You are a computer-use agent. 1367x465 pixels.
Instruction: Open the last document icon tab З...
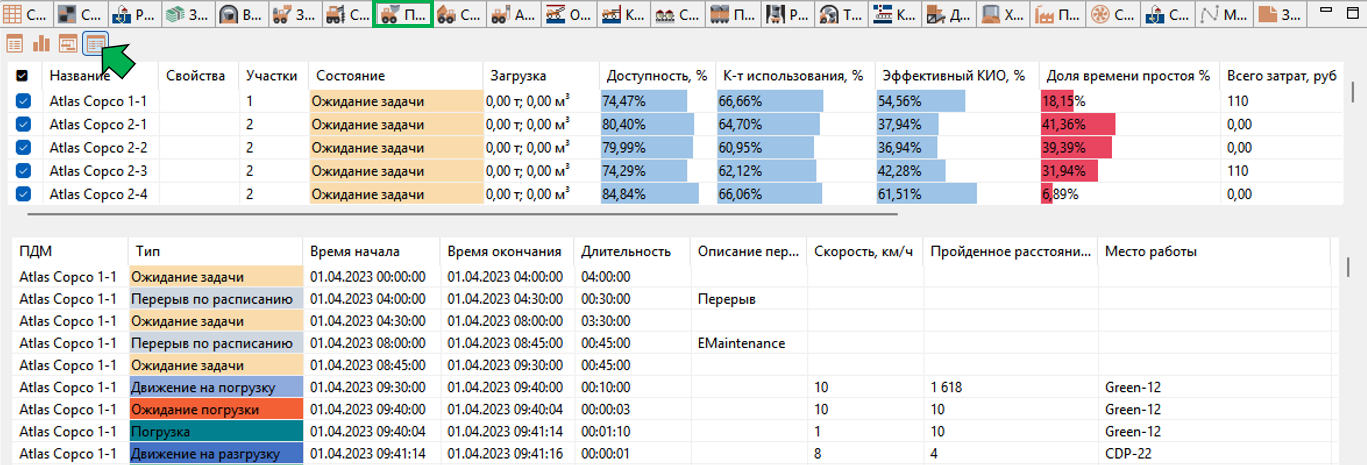(x=1281, y=15)
